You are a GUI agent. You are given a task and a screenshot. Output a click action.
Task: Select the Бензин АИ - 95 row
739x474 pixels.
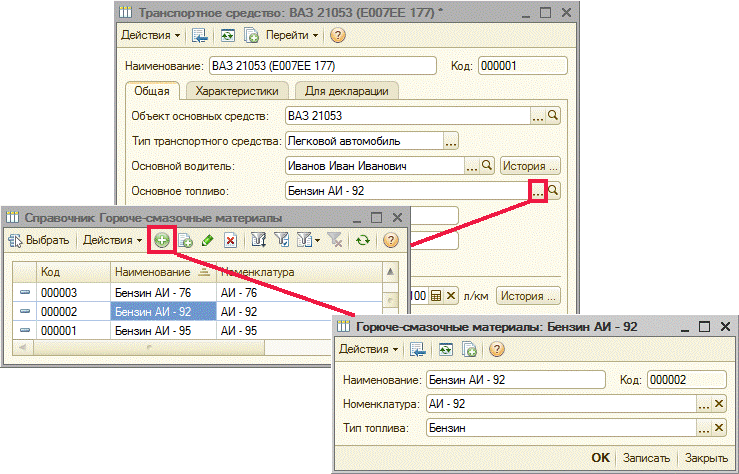[160, 330]
